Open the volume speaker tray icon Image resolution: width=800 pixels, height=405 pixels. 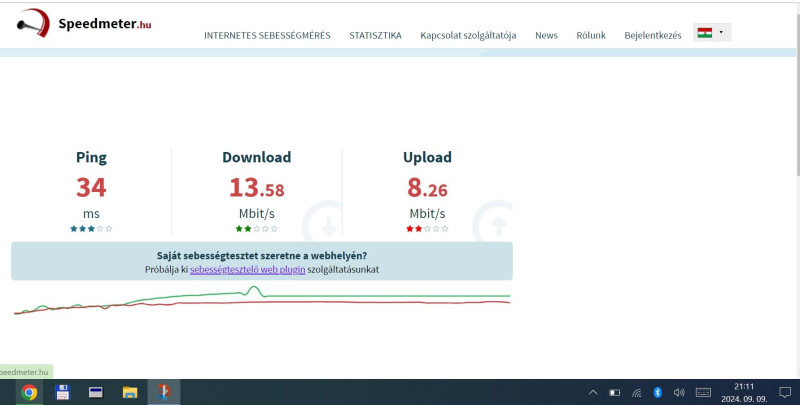tap(679, 392)
